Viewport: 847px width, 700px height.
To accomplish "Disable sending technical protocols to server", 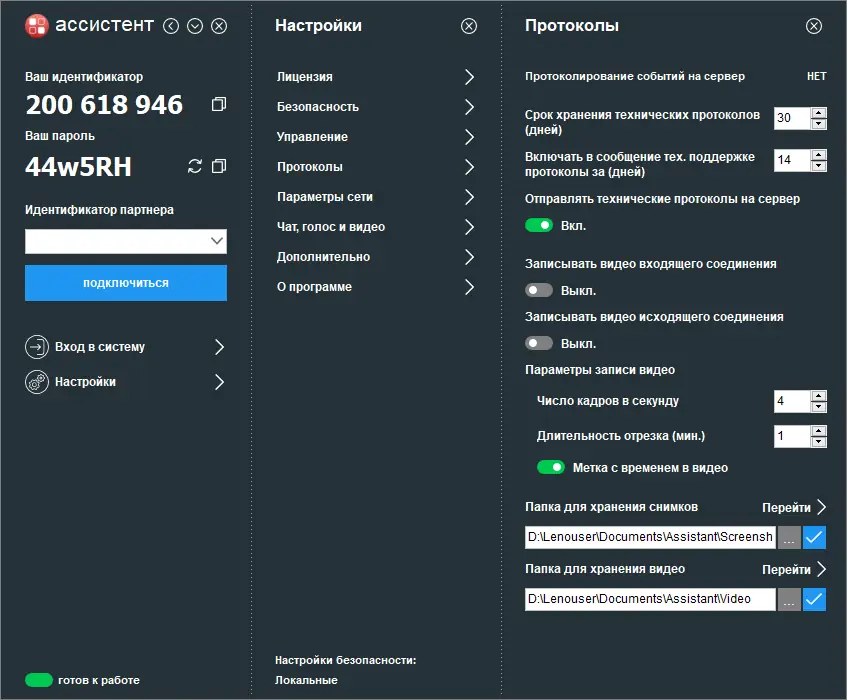I will pos(539,226).
